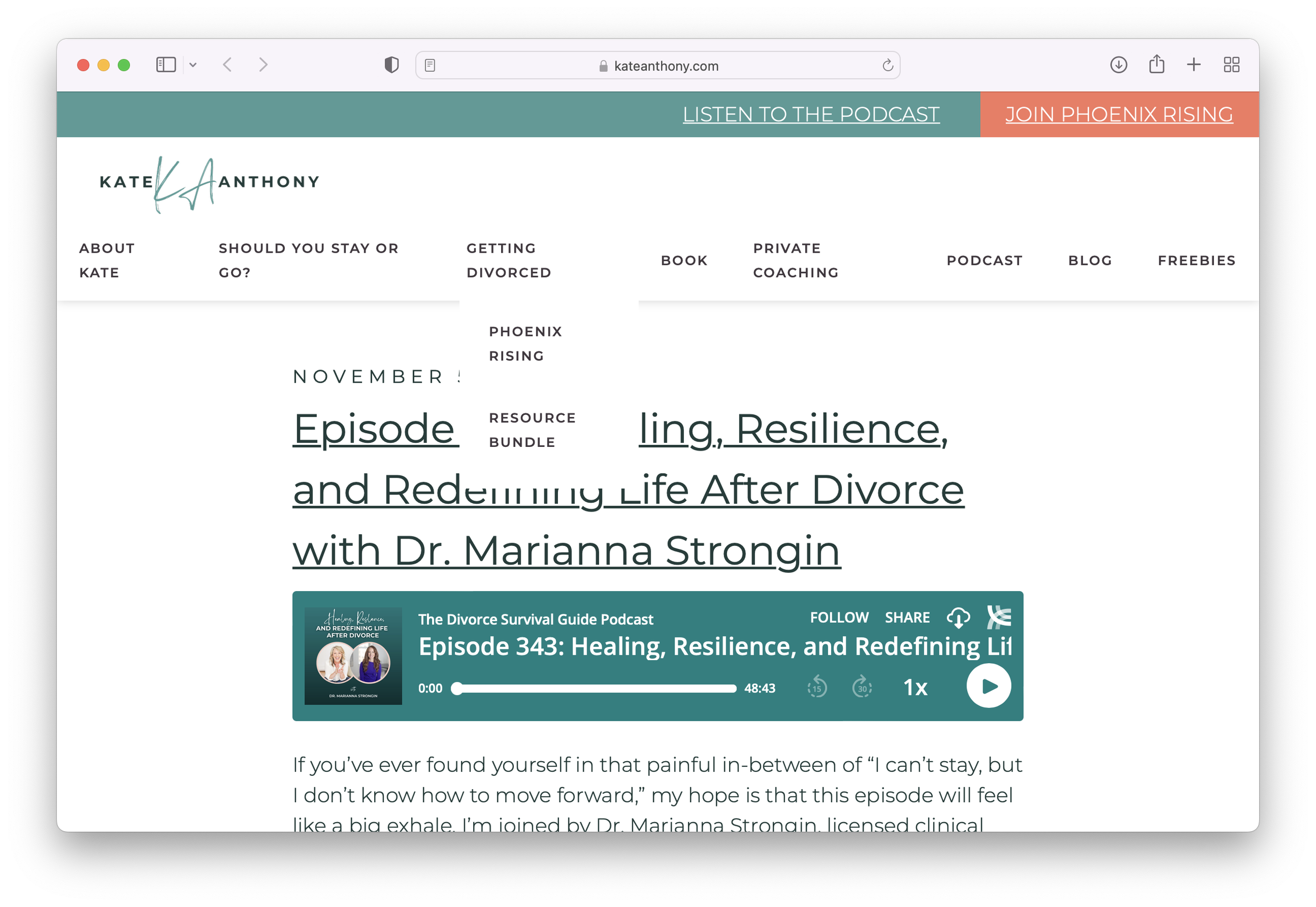Click the podcast download cloud icon
This screenshot has height=907, width=1316.
(x=958, y=617)
